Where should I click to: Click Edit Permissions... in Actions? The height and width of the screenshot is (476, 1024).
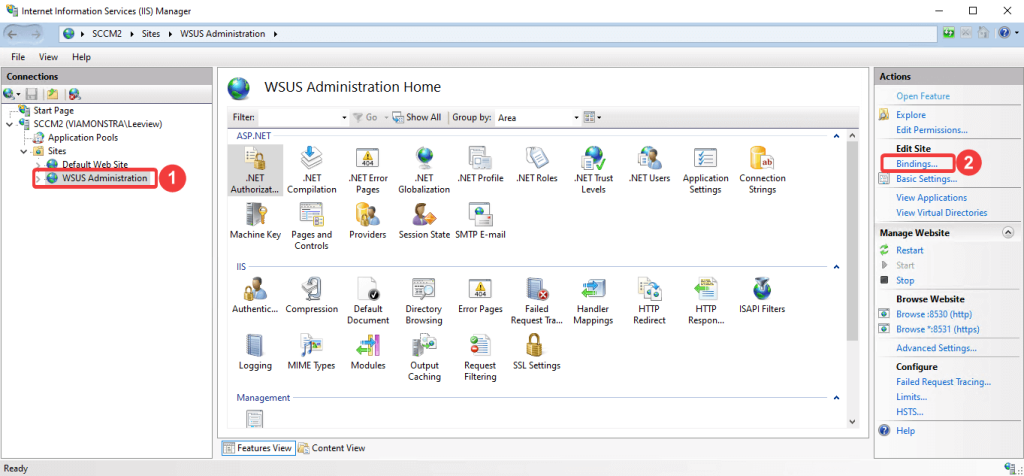point(932,130)
